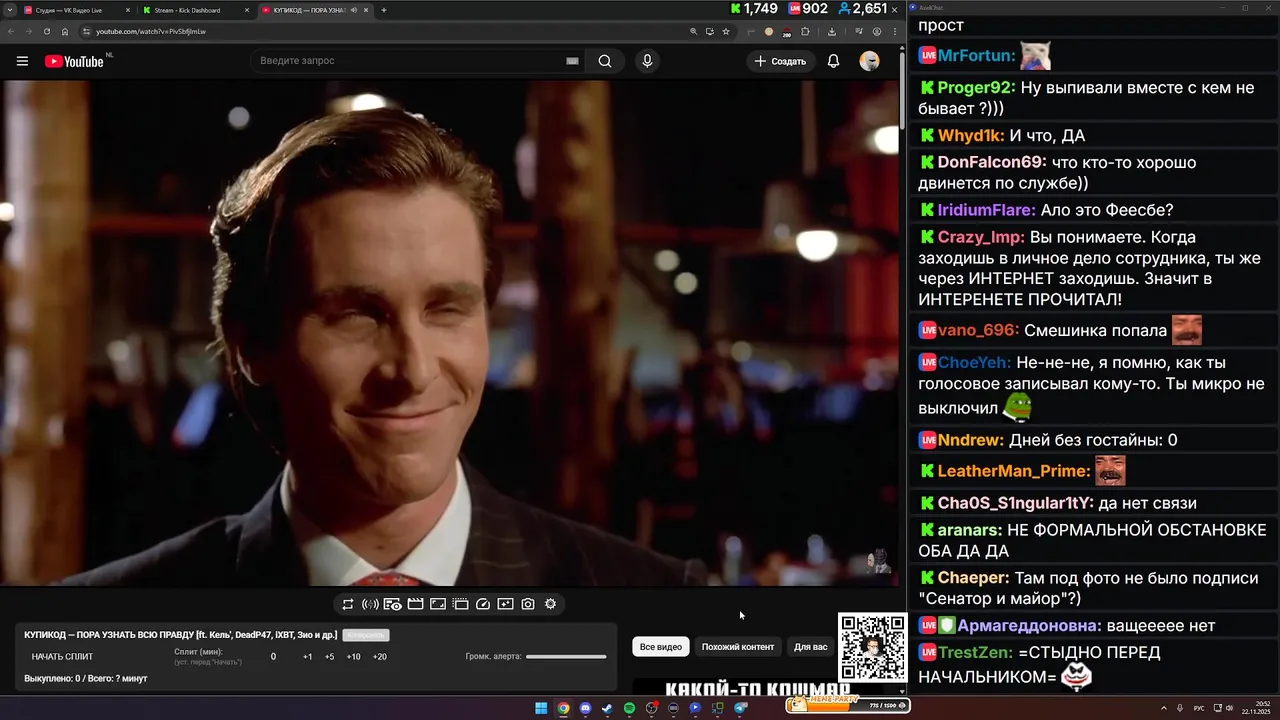Open the browser downloads icon
Screen dimensions: 1280x720
(832, 31)
